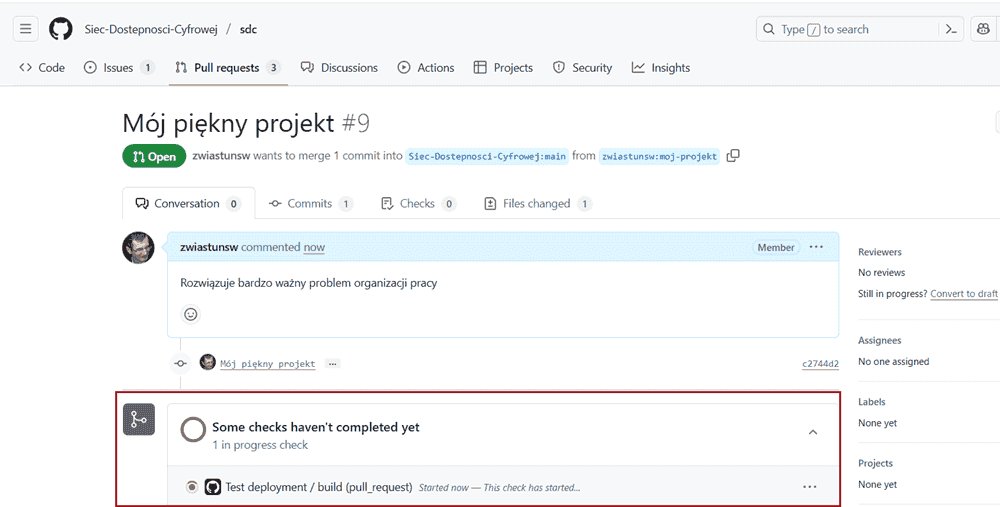
Task: Navigate to the Issues tab
Action: pyautogui.click(x=118, y=68)
